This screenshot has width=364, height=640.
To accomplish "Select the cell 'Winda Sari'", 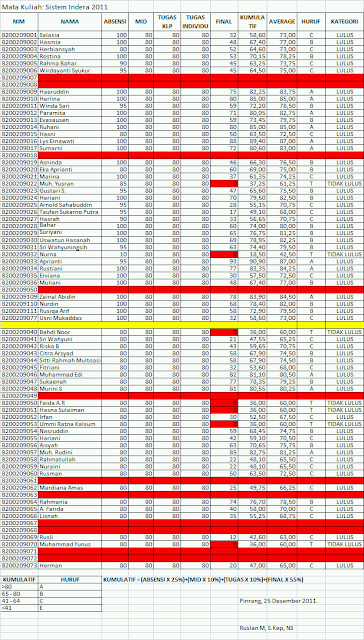I will (x=70, y=106).
